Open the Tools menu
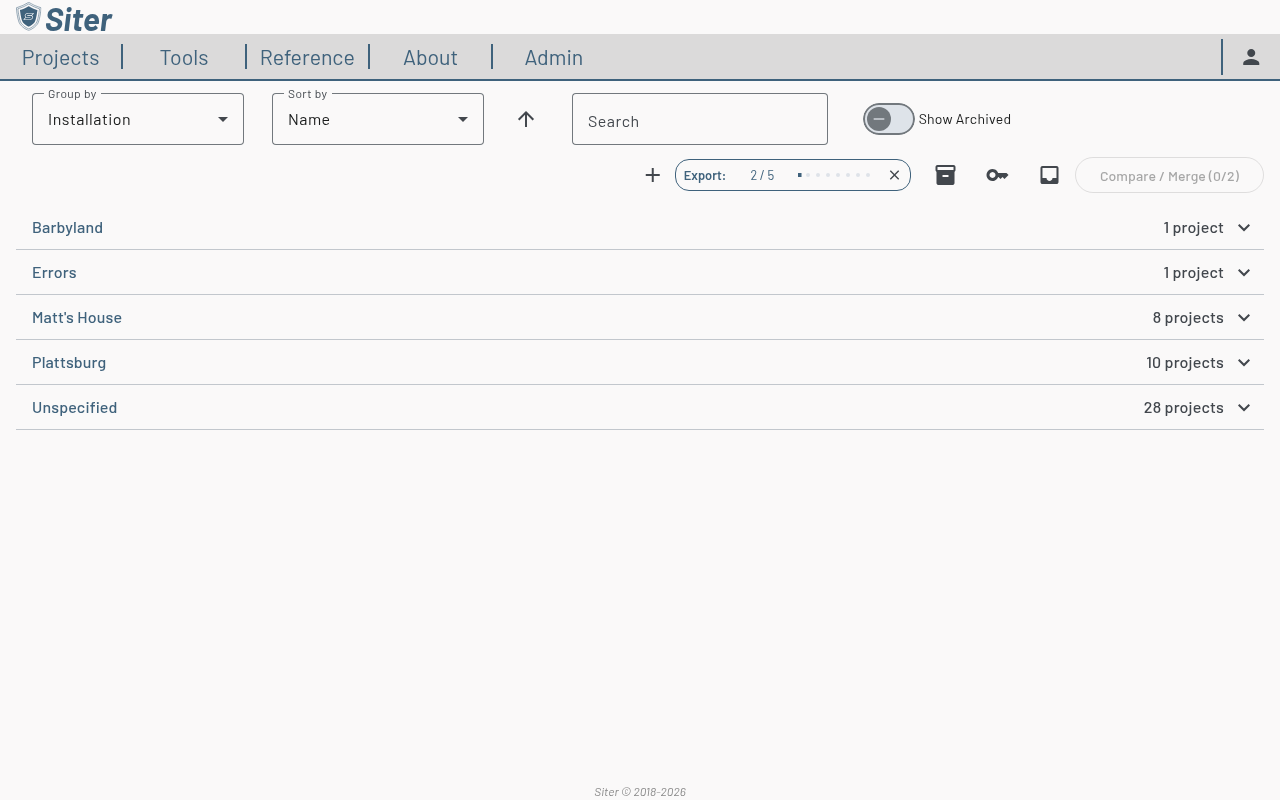The width and height of the screenshot is (1280, 800). pos(184,57)
